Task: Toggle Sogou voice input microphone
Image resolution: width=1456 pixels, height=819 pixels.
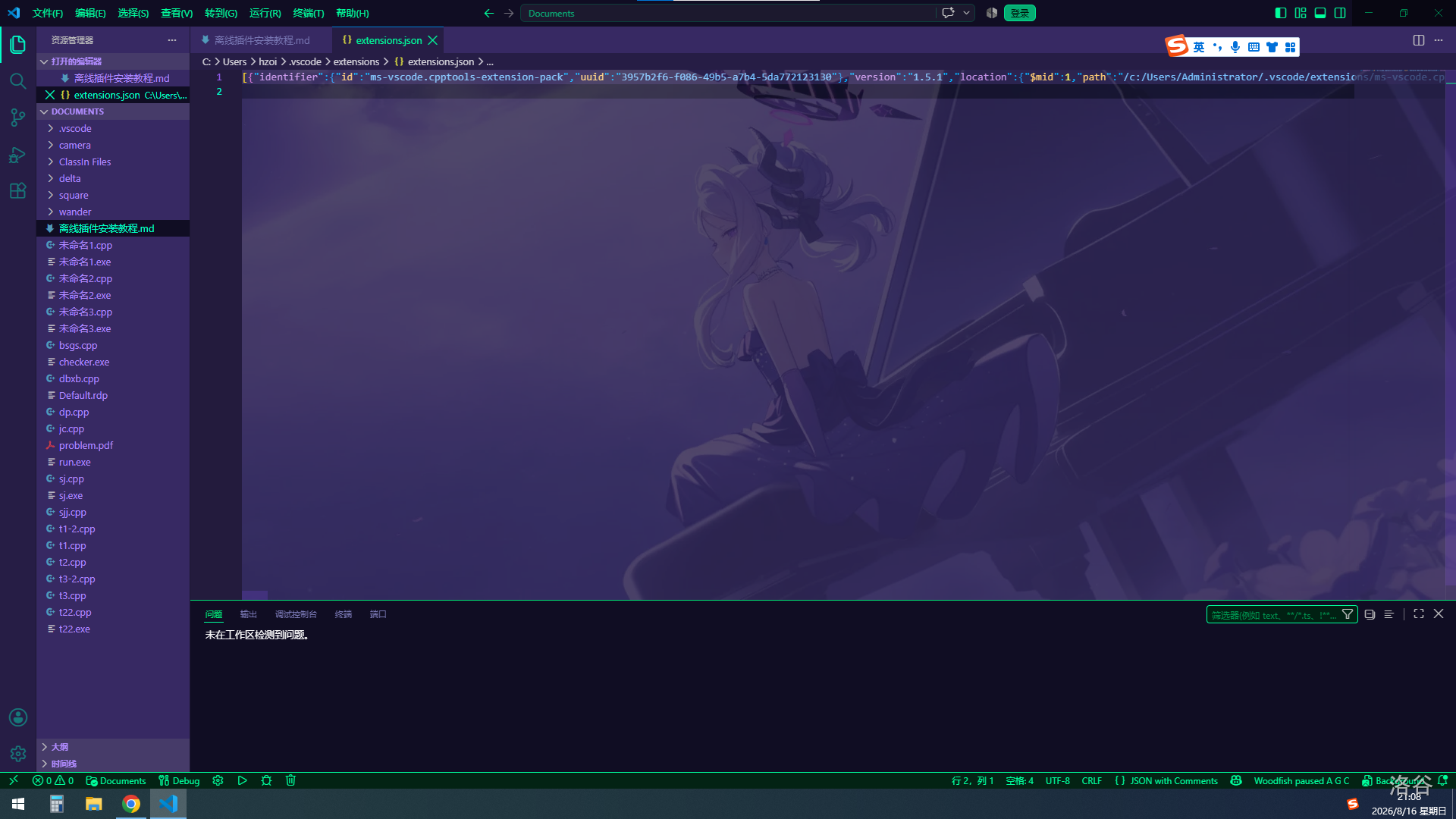Action: point(1235,47)
